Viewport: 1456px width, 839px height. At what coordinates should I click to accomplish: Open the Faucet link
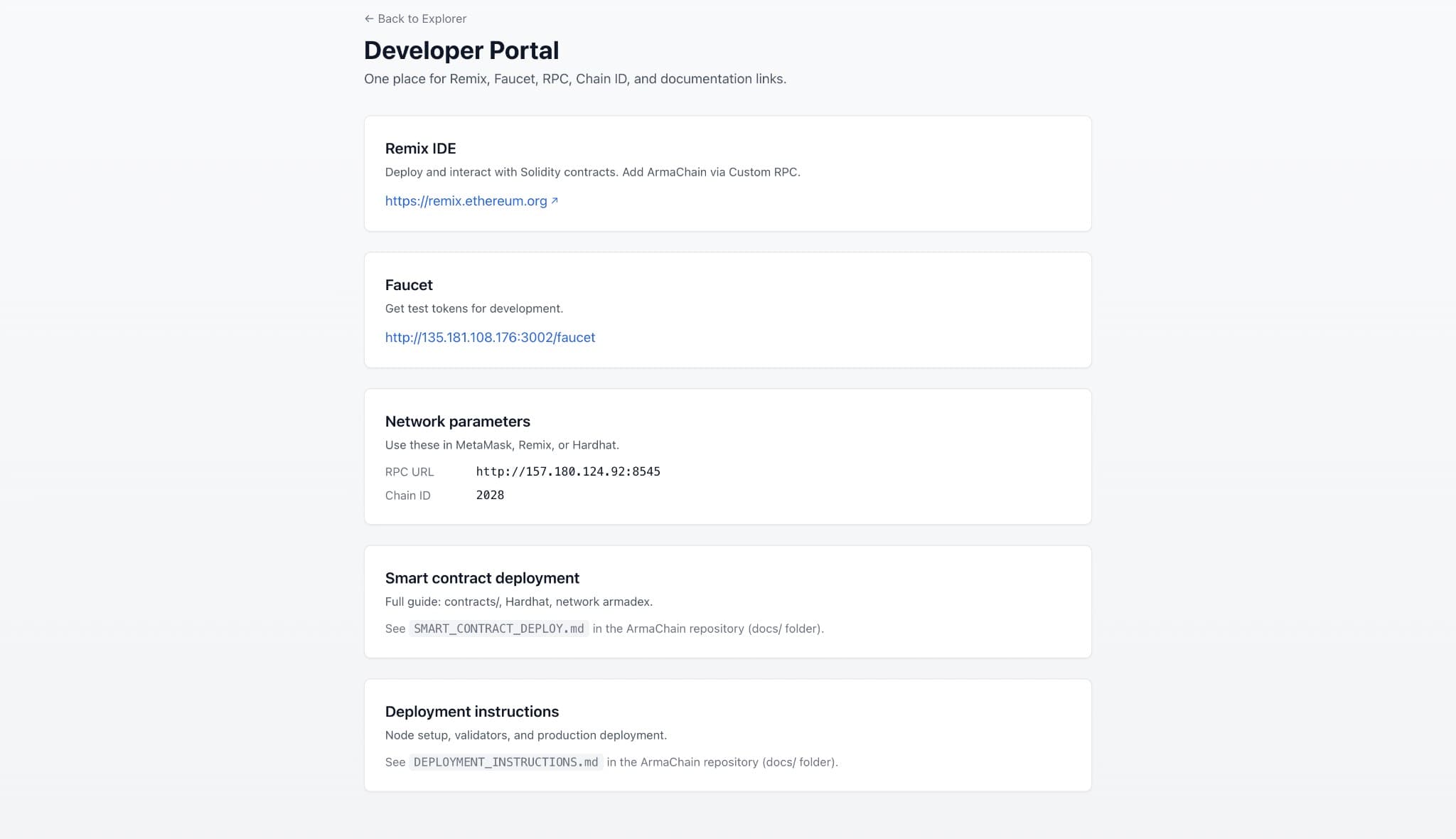click(490, 337)
